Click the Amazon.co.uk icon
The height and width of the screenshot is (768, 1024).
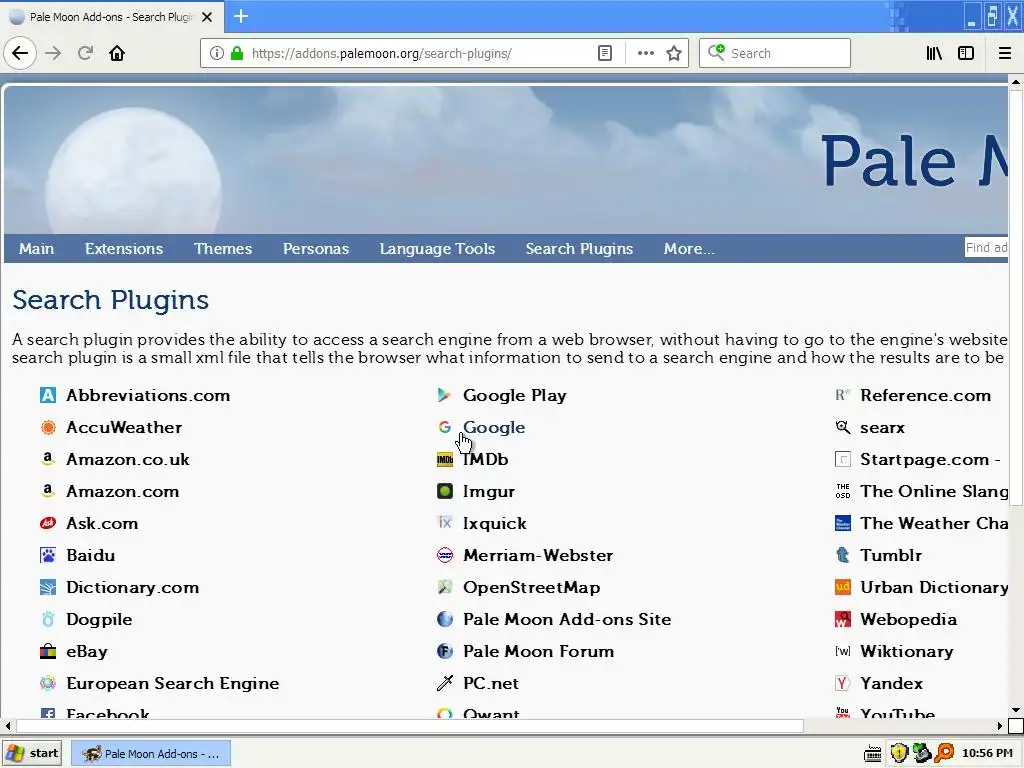click(48, 459)
